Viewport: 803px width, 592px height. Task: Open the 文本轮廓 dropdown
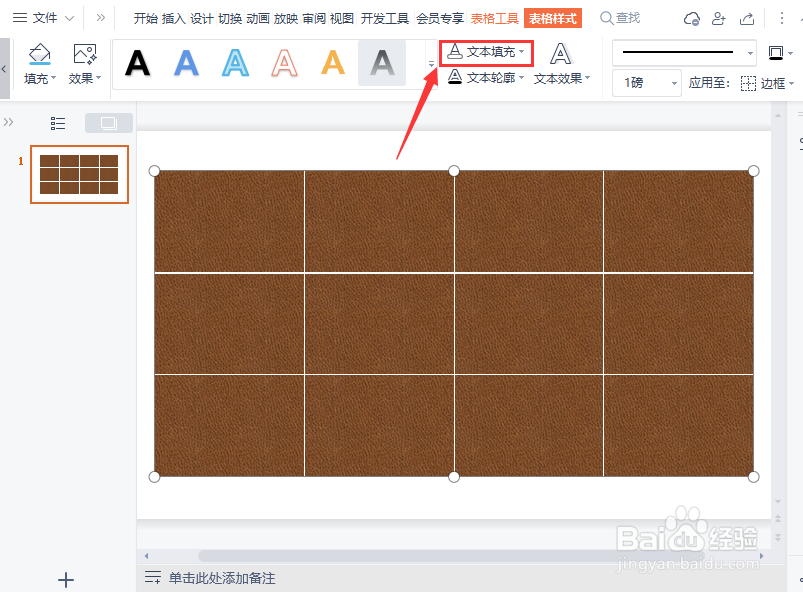coord(486,77)
